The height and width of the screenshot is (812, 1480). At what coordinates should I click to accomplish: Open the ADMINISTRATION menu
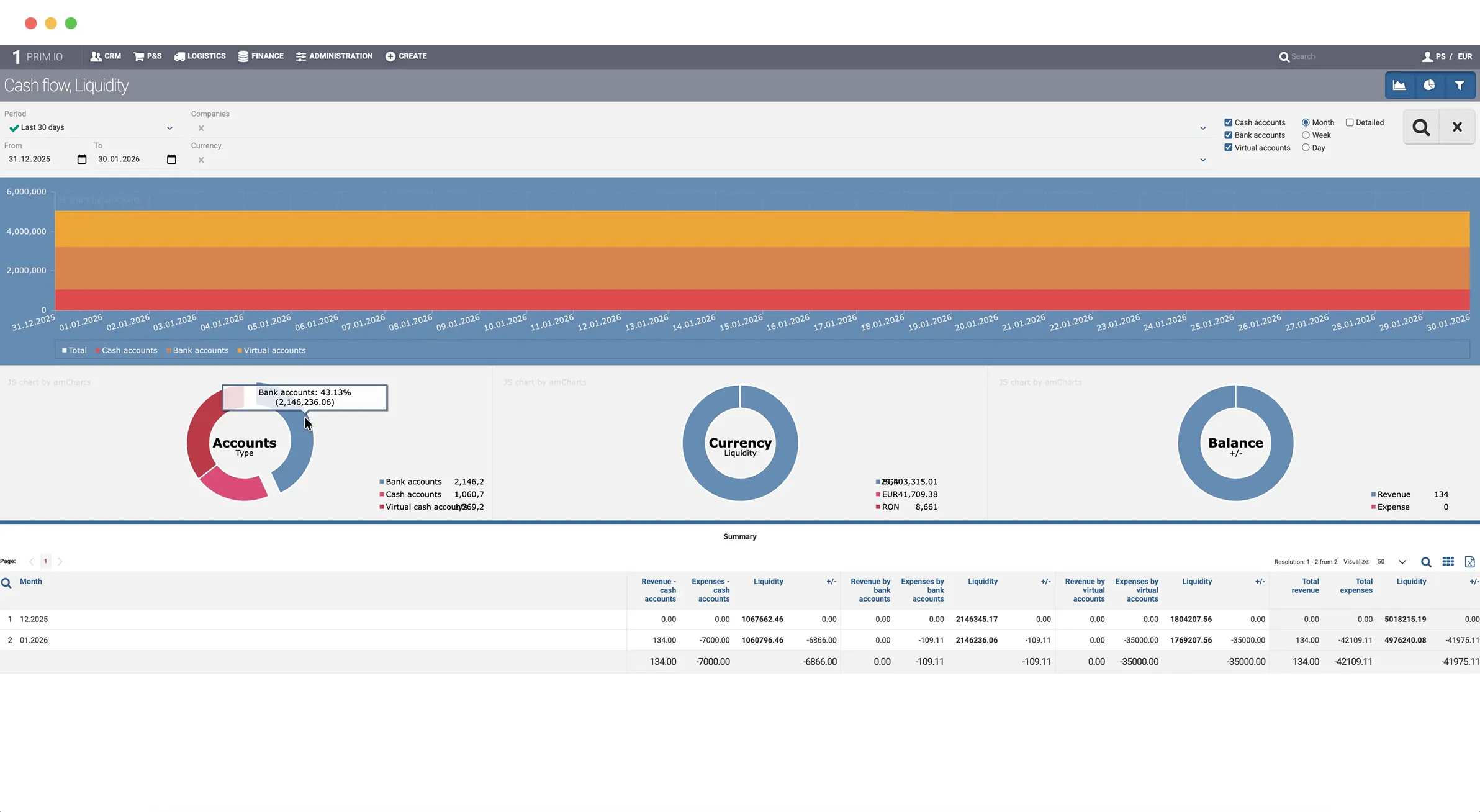(334, 56)
